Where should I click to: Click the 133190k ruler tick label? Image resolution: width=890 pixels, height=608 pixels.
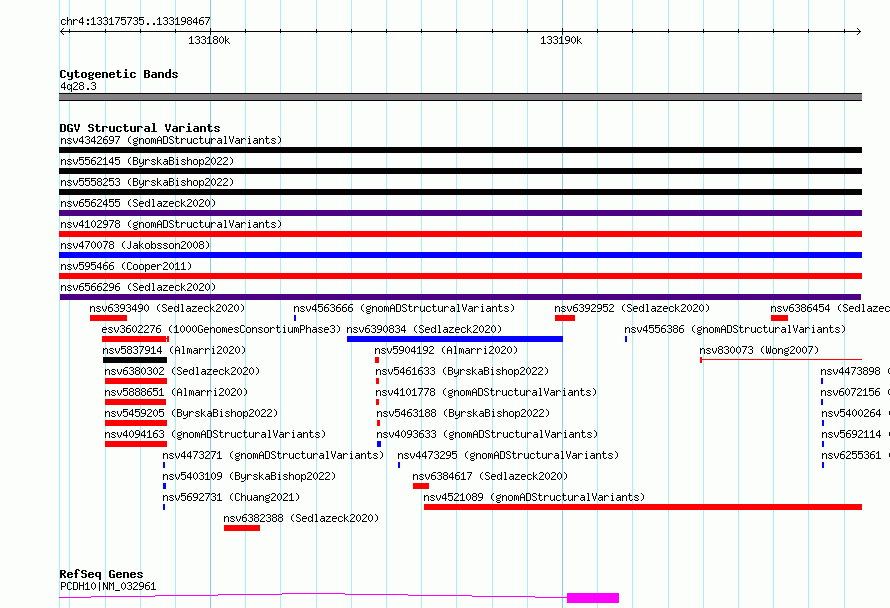pos(561,40)
